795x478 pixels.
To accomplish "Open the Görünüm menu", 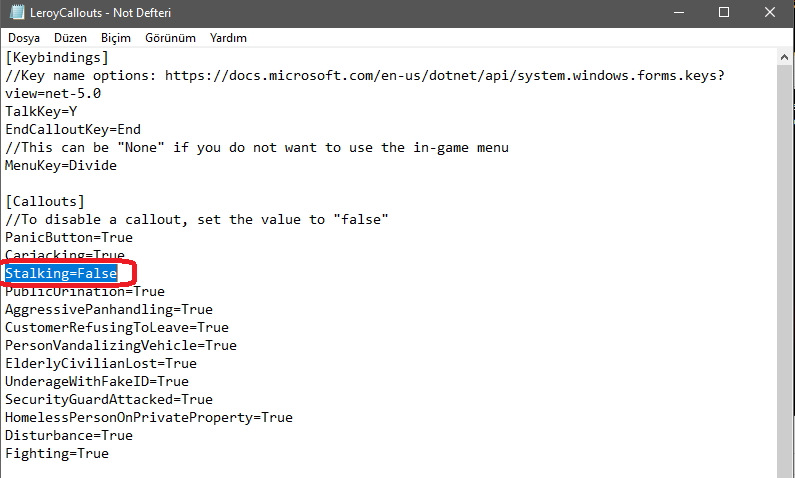I will tap(170, 38).
